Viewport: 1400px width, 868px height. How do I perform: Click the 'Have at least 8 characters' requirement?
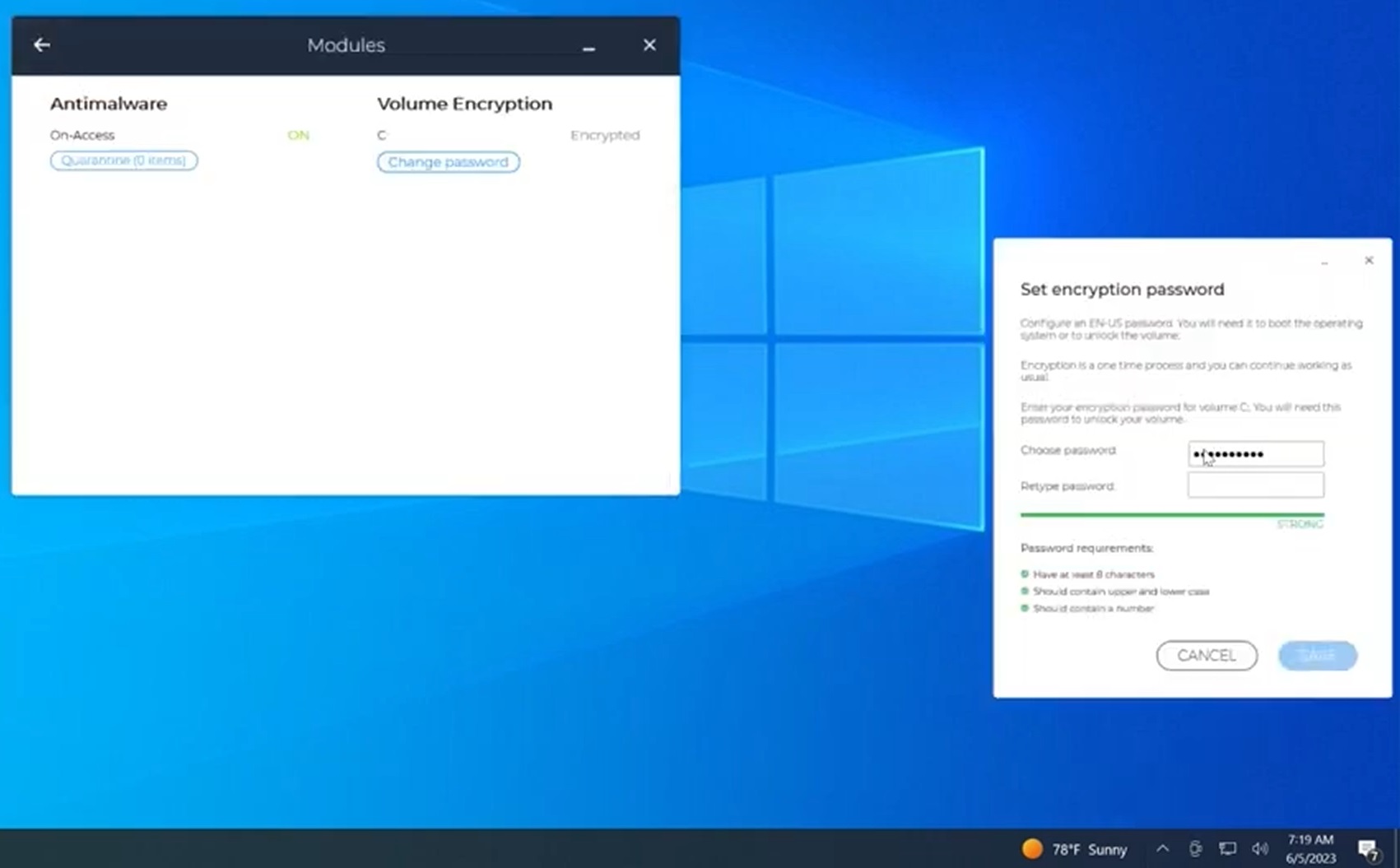coord(1094,574)
